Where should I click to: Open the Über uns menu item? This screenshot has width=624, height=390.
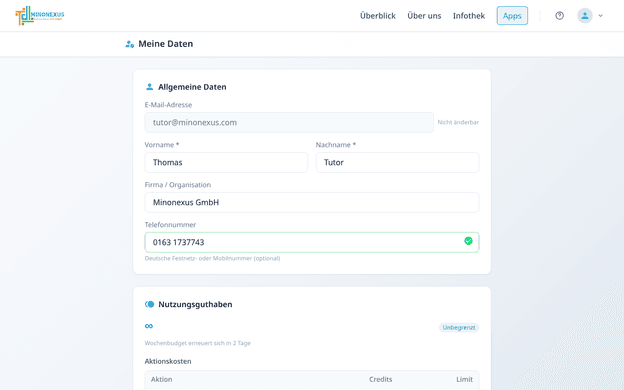(x=424, y=16)
